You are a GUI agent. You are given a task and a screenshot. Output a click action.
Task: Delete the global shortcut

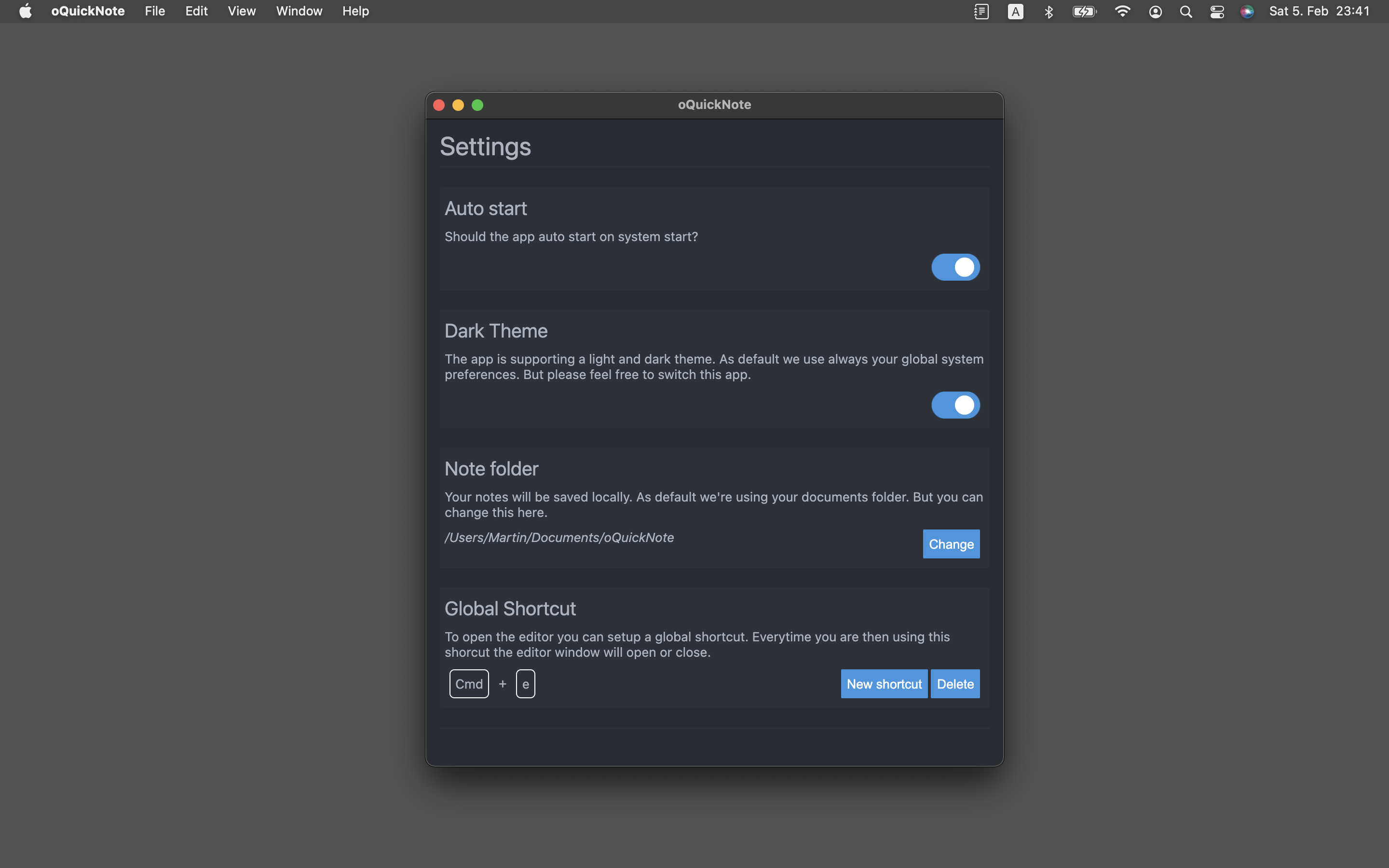coord(955,684)
